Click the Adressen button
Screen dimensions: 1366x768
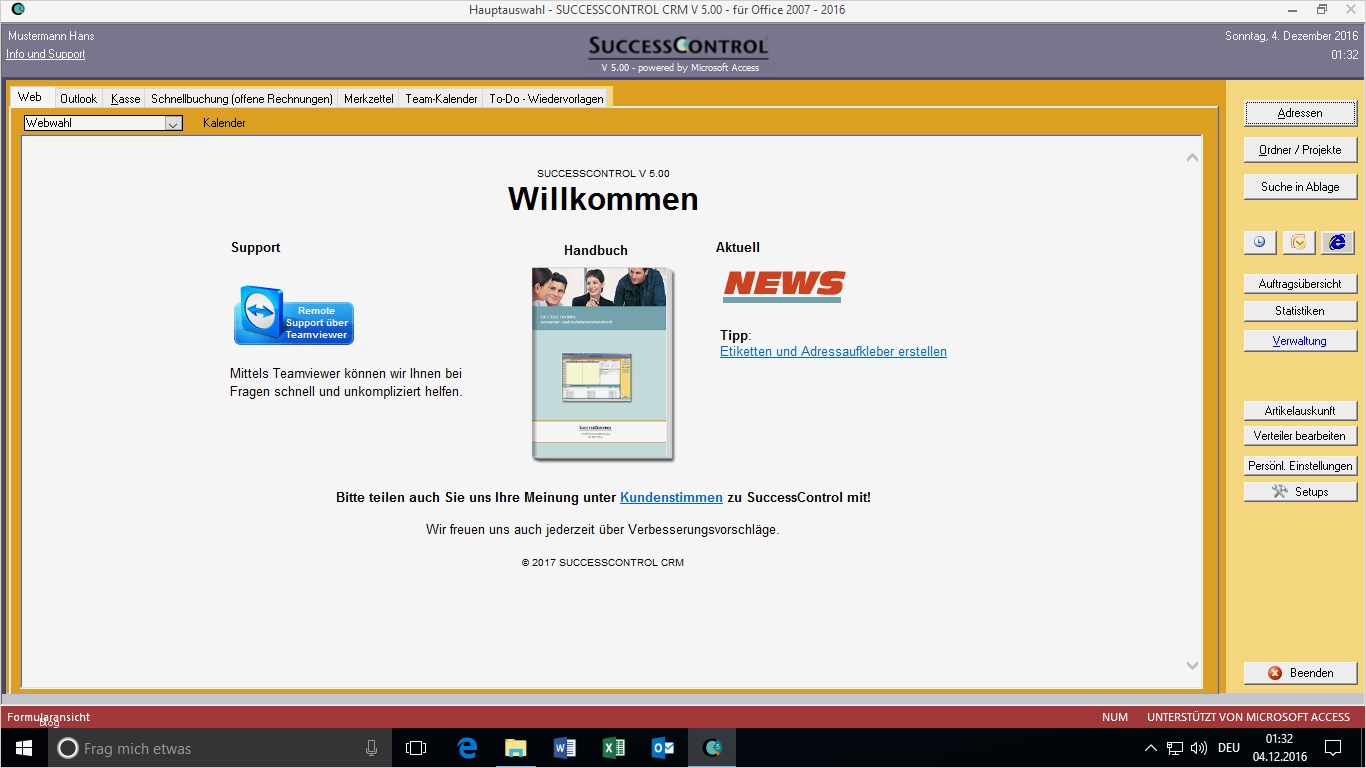click(1300, 113)
